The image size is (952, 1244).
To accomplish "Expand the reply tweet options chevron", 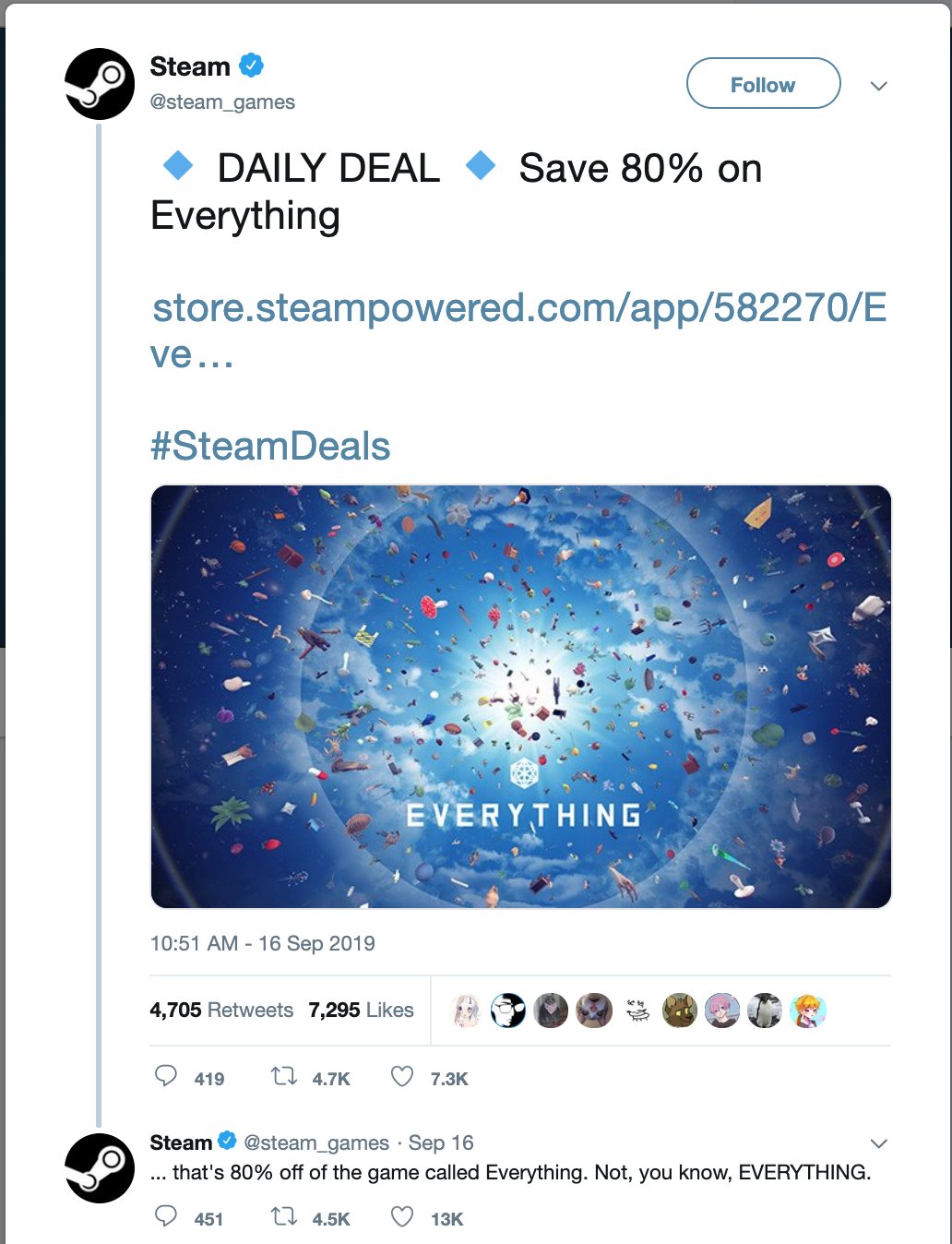I will (879, 1143).
